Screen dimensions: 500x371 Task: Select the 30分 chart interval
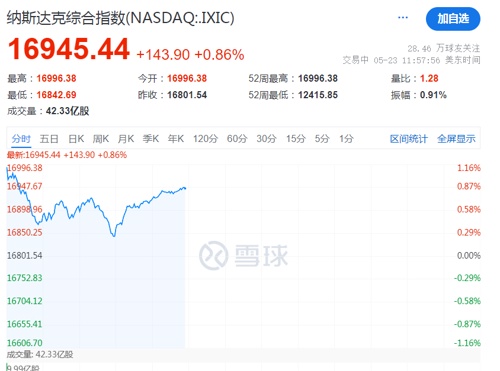(266, 139)
